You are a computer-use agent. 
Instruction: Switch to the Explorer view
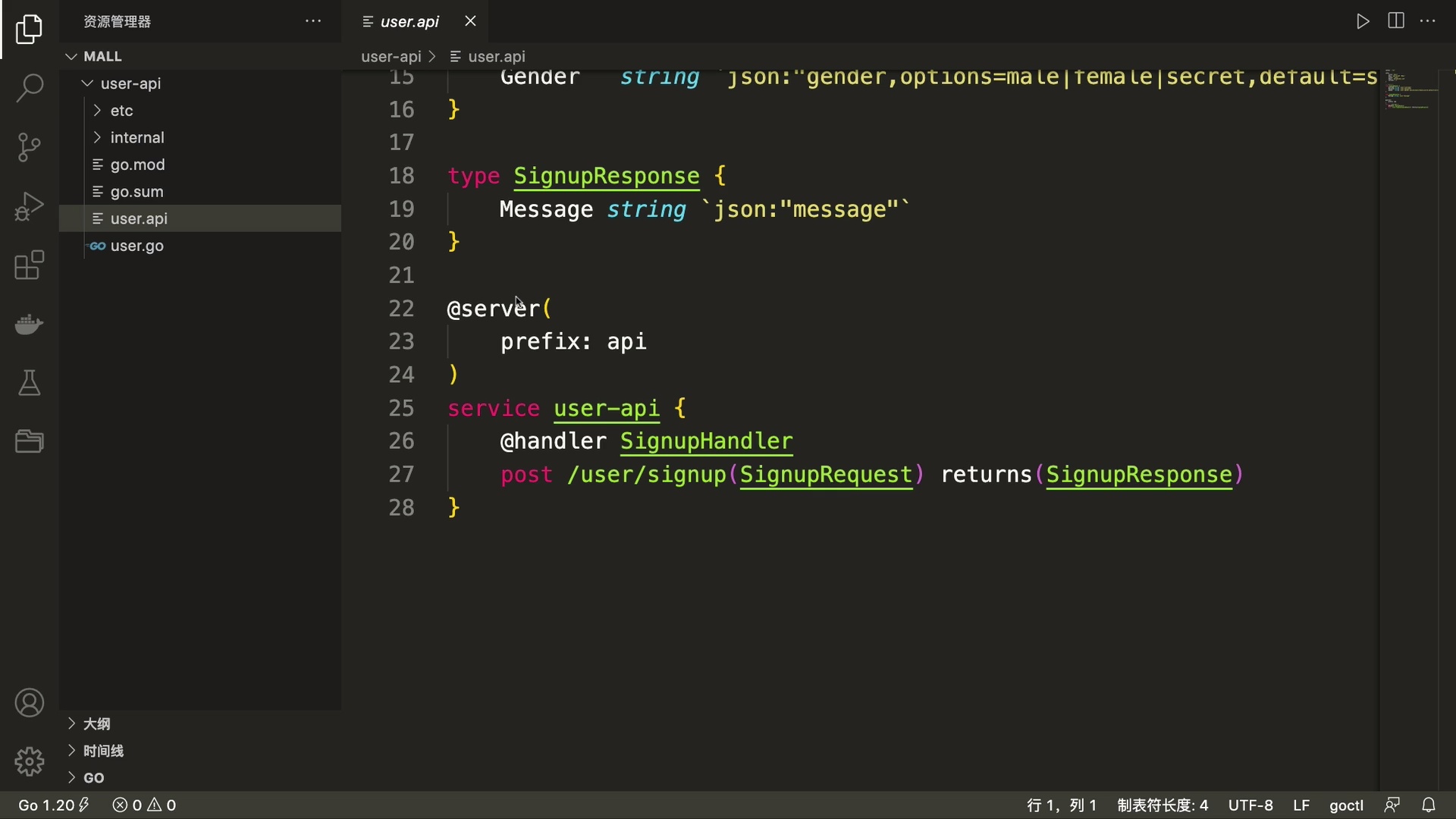click(x=29, y=29)
